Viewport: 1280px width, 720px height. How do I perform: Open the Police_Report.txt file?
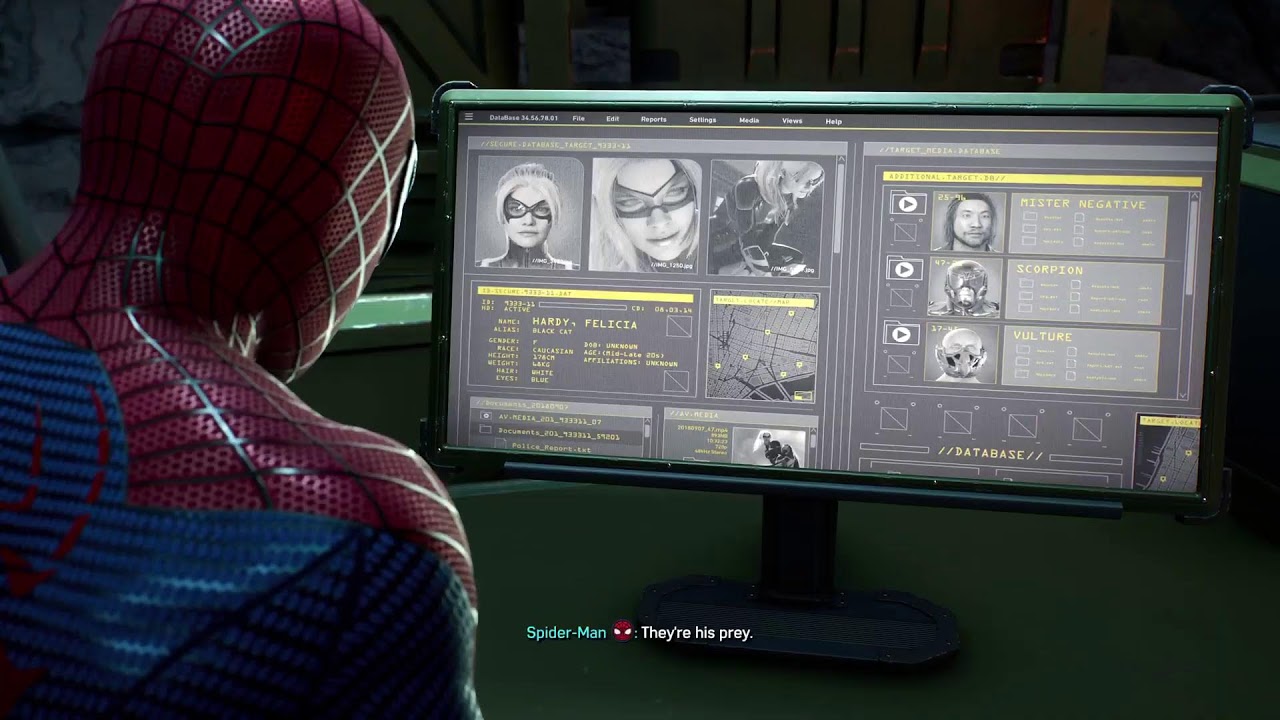552,448
